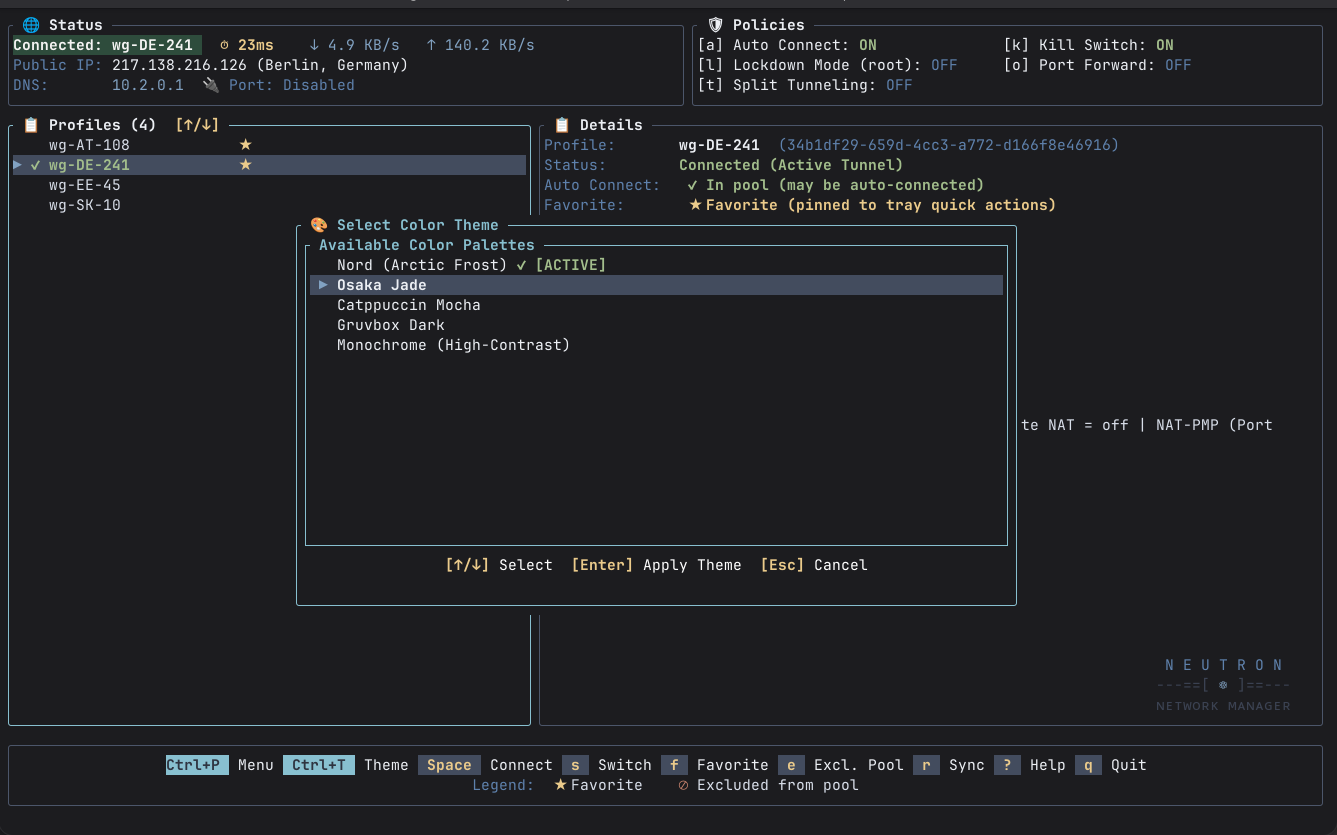Image resolution: width=1337 pixels, height=835 pixels.
Task: Click the Available Color Palettes heading
Action: [x=427, y=245]
